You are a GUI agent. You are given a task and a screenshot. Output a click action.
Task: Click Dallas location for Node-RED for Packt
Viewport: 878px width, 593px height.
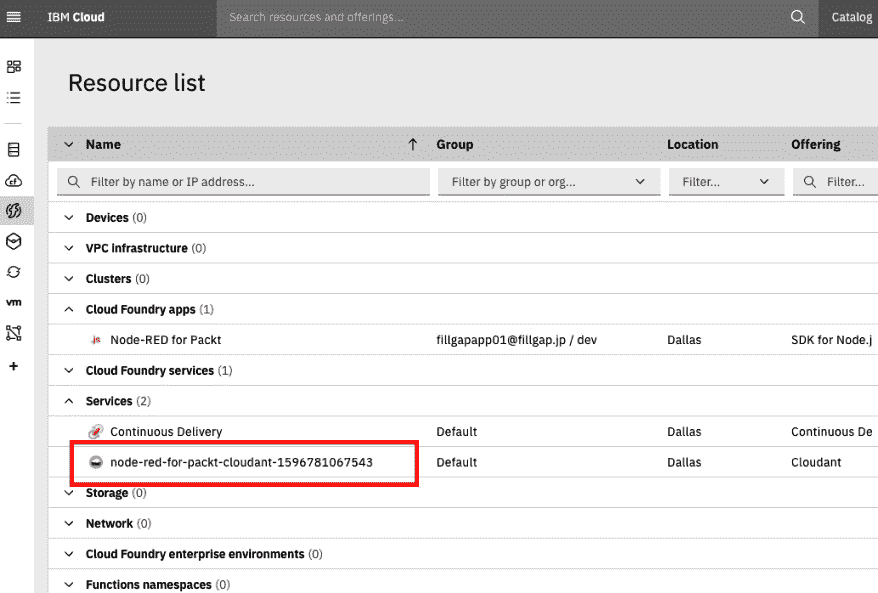(x=684, y=340)
